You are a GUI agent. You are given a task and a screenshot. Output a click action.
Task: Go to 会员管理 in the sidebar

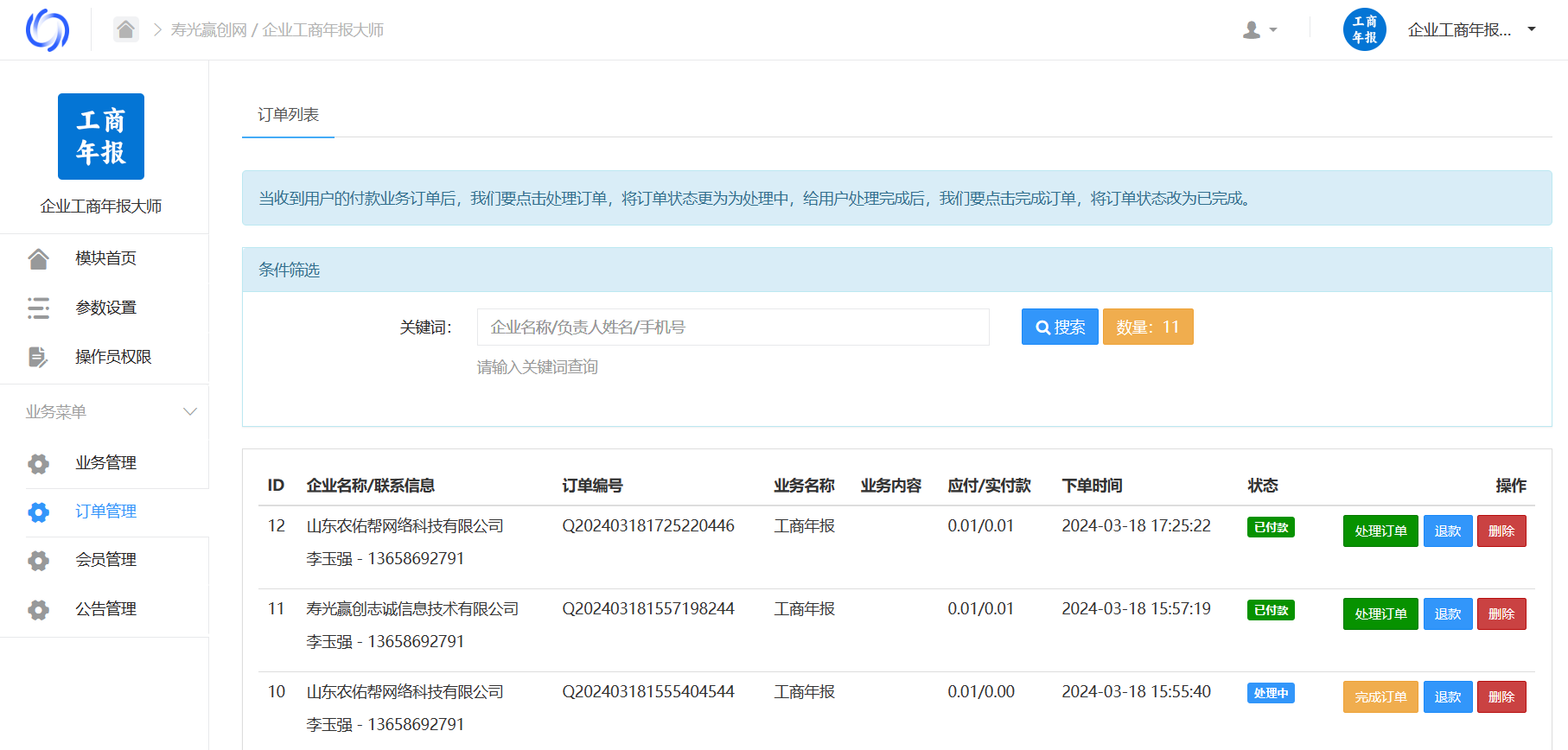tap(105, 560)
